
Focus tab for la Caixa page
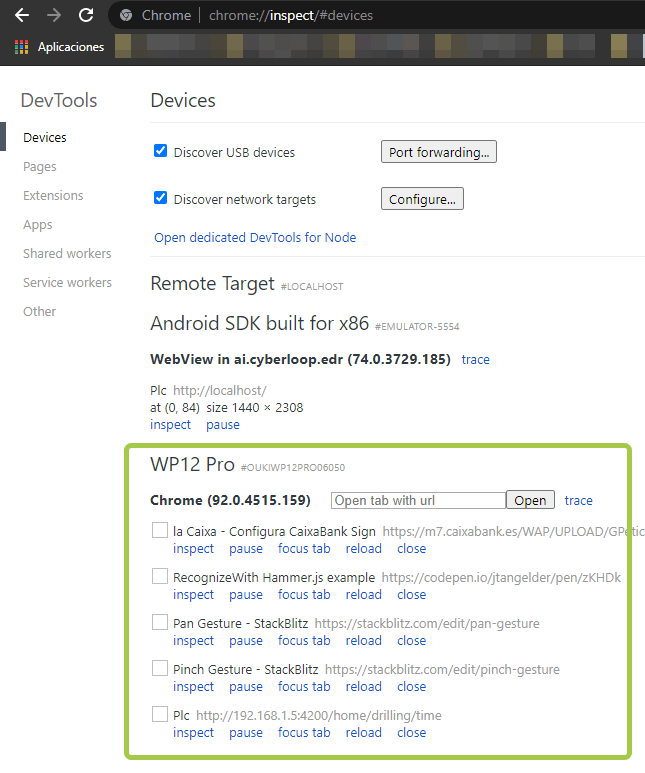(x=304, y=549)
